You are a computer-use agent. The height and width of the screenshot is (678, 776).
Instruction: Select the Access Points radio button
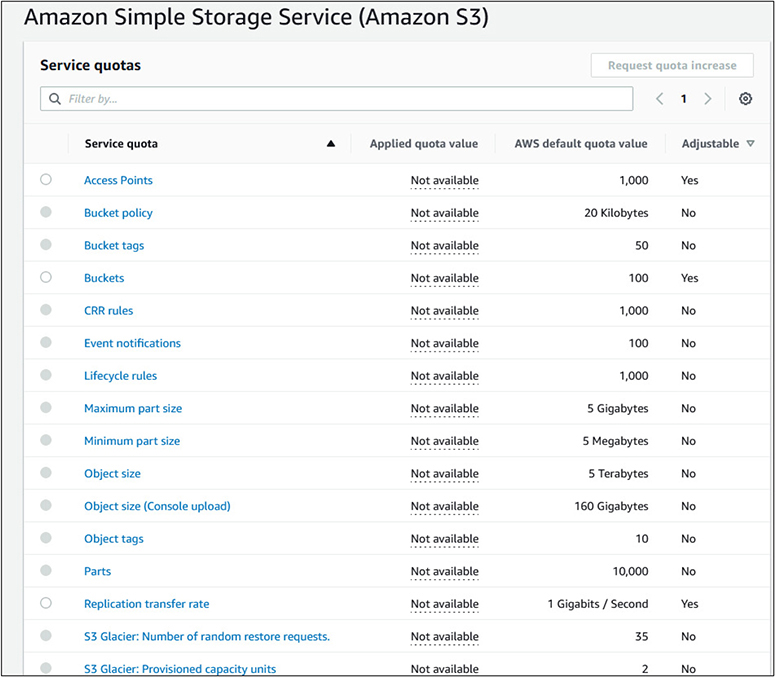[46, 180]
